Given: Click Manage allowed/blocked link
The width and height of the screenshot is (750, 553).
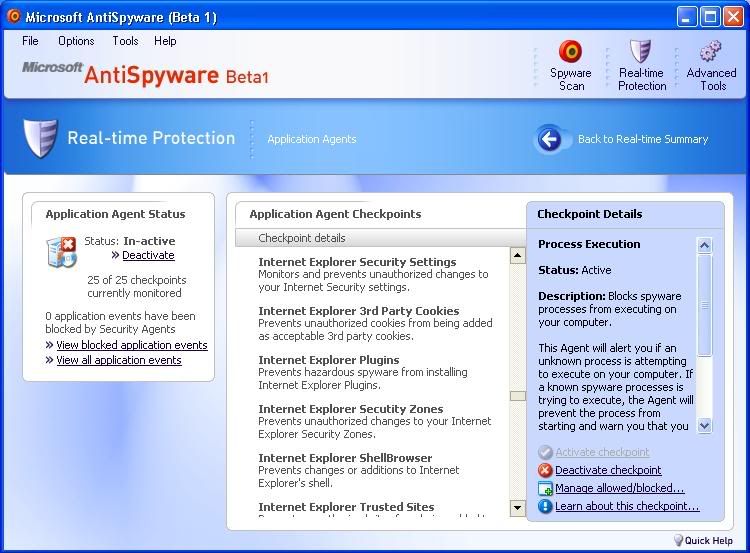Looking at the screenshot, I should coord(619,488).
